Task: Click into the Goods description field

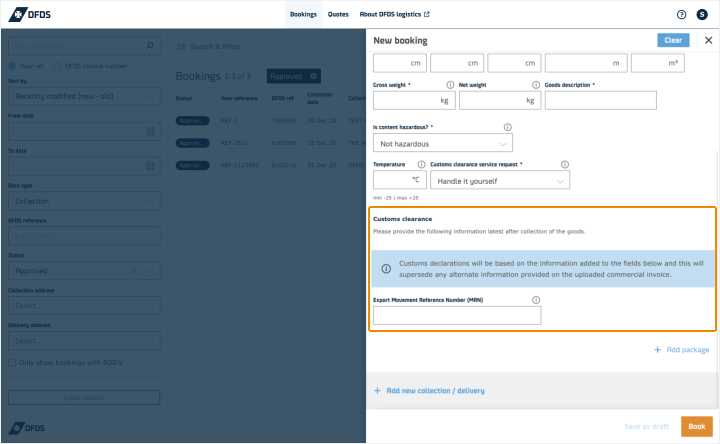Action: [601, 101]
